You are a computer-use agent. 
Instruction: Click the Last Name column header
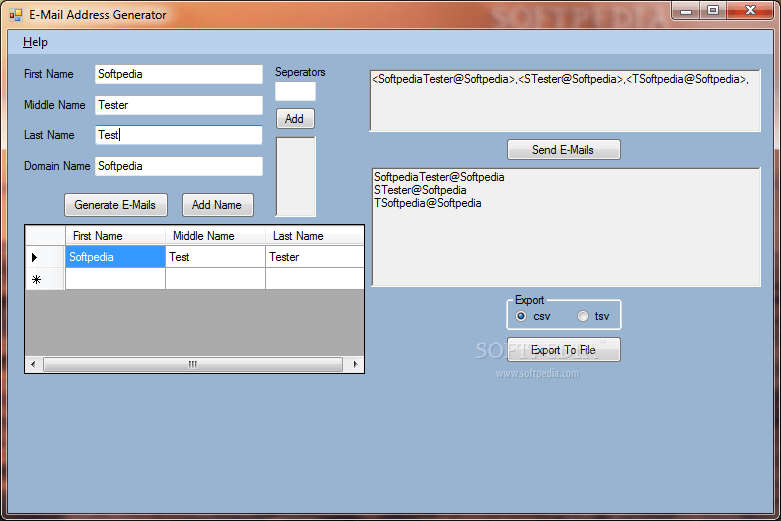click(314, 236)
